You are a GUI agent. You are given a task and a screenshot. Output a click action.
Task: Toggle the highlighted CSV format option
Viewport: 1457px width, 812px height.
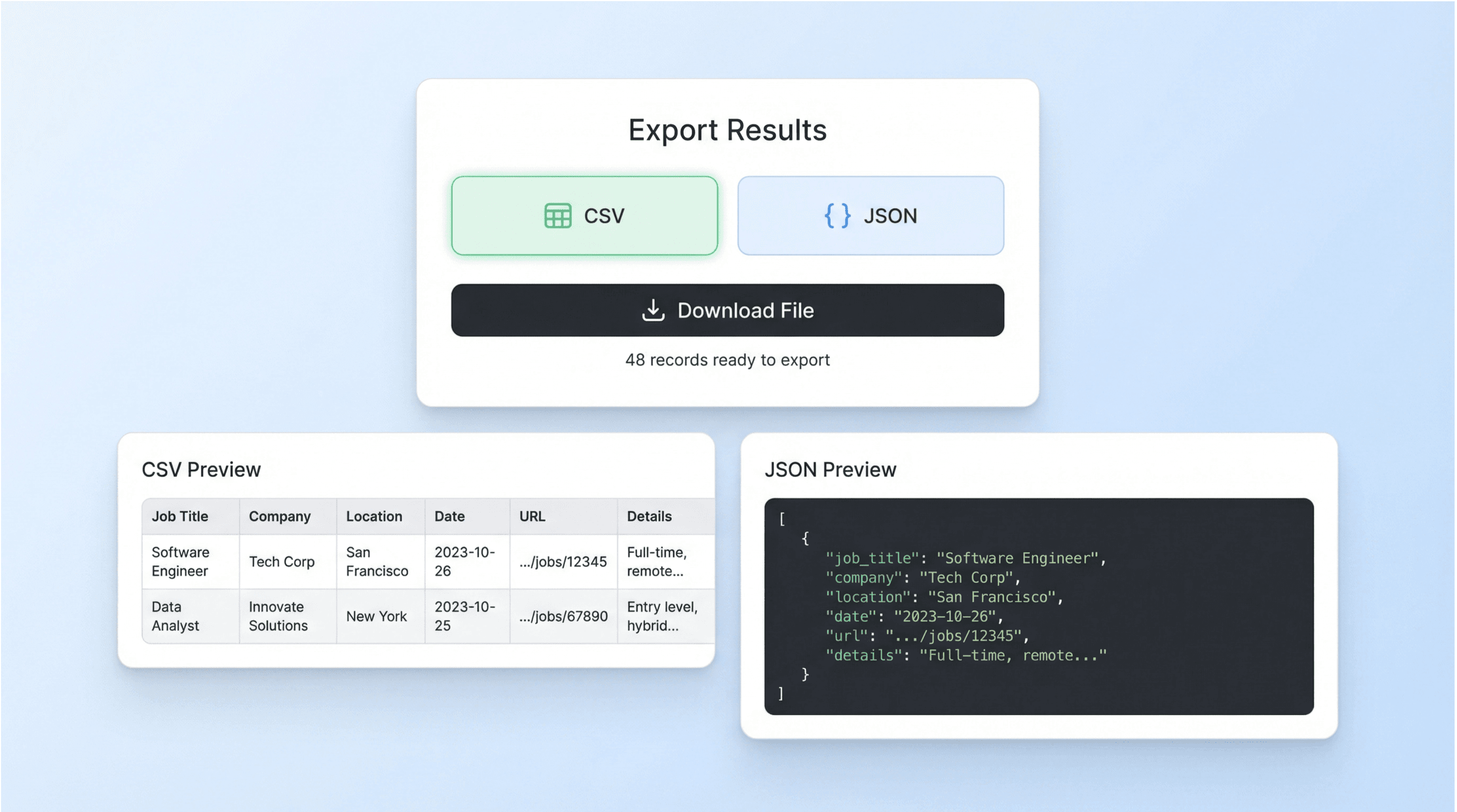[x=584, y=216]
